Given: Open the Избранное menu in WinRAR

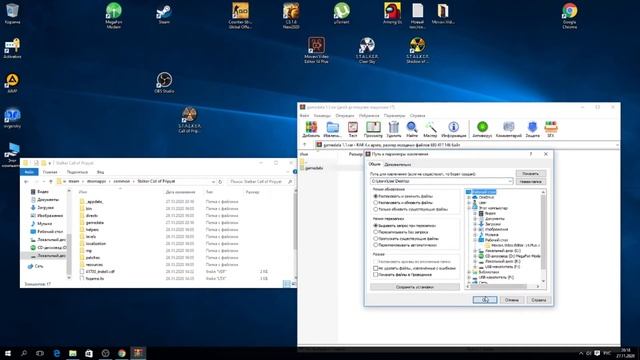Looking at the screenshot, I should [369, 116].
